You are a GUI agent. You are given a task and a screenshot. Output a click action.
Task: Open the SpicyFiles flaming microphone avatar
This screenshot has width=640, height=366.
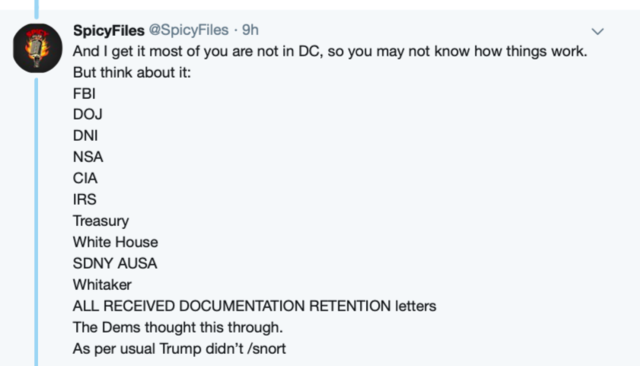coord(38,48)
